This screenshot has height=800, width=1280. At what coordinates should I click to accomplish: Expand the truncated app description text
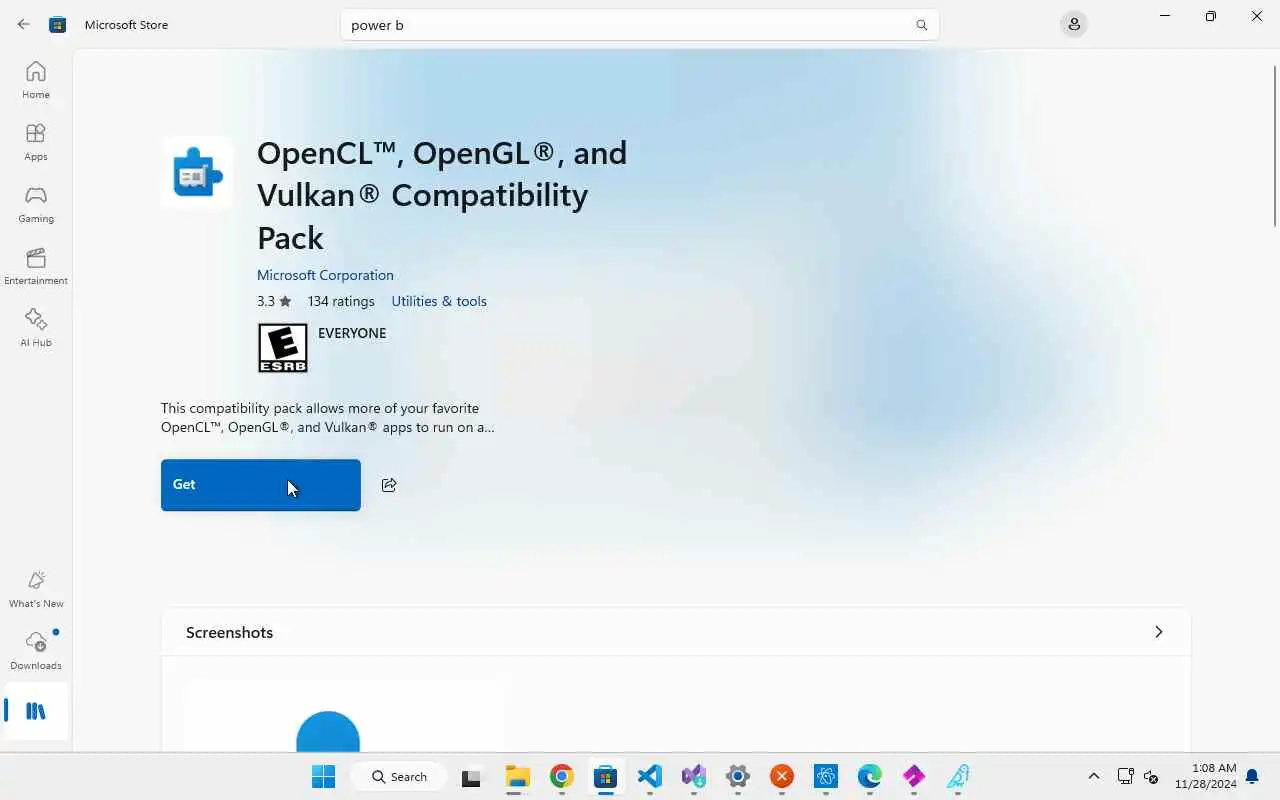pyautogui.click(x=328, y=418)
